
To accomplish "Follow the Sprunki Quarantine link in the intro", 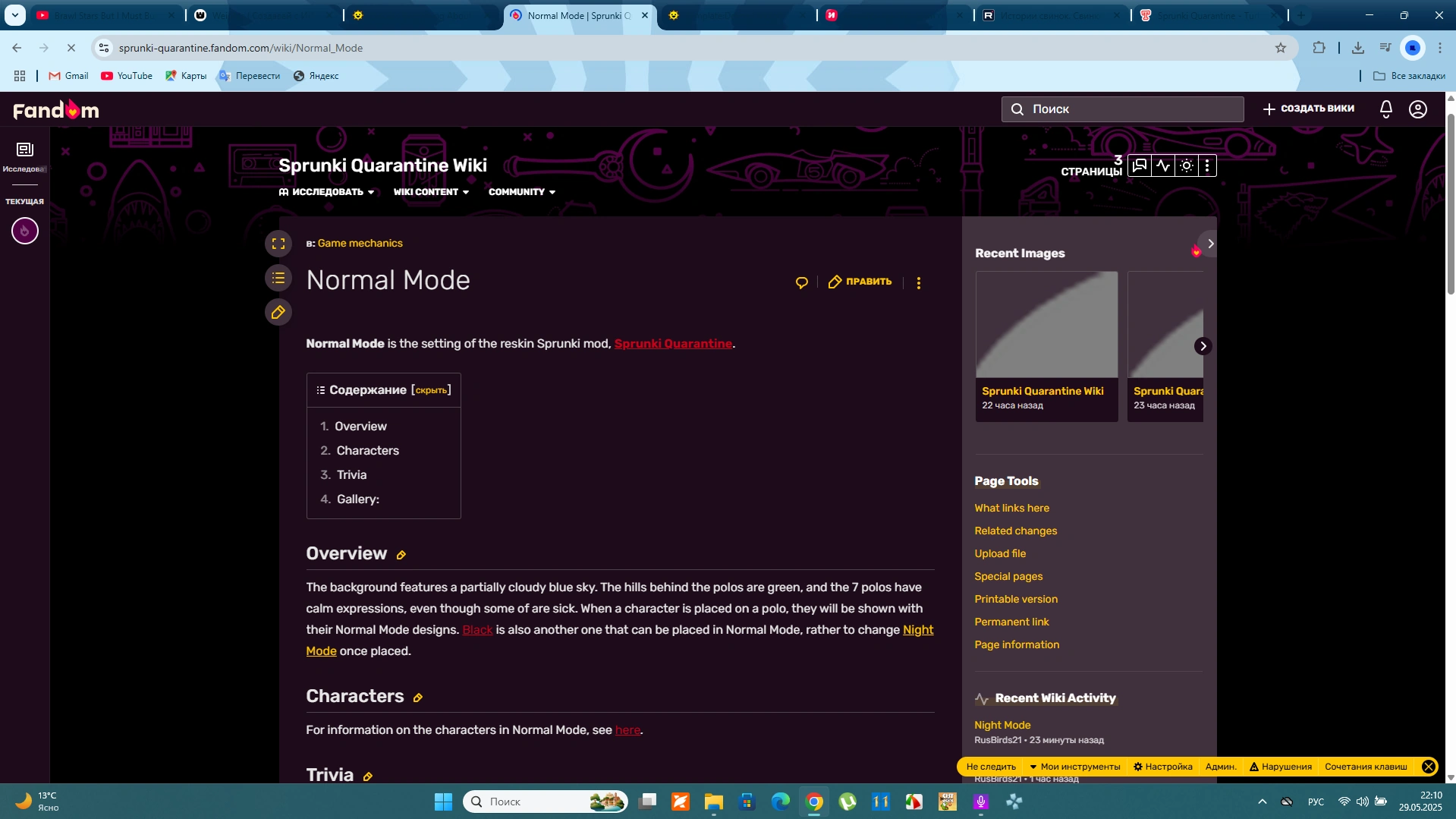I will click(x=672, y=344).
